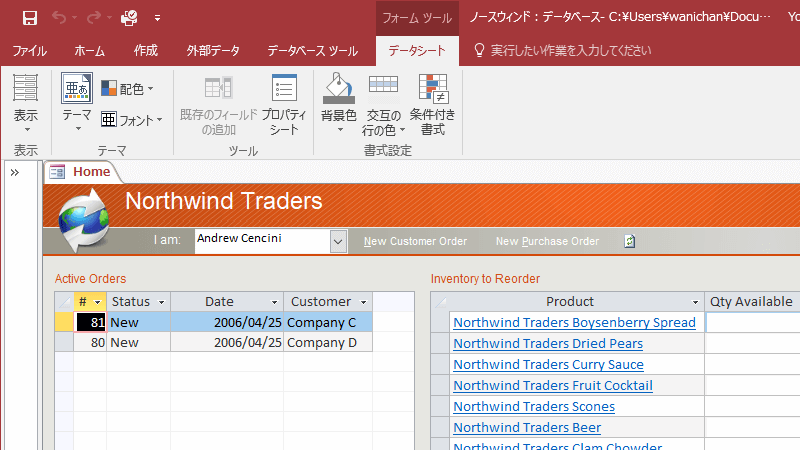Image resolution: width=800 pixels, height=450 pixels.
Task: Open the ファイル tab
Action: click(30, 51)
